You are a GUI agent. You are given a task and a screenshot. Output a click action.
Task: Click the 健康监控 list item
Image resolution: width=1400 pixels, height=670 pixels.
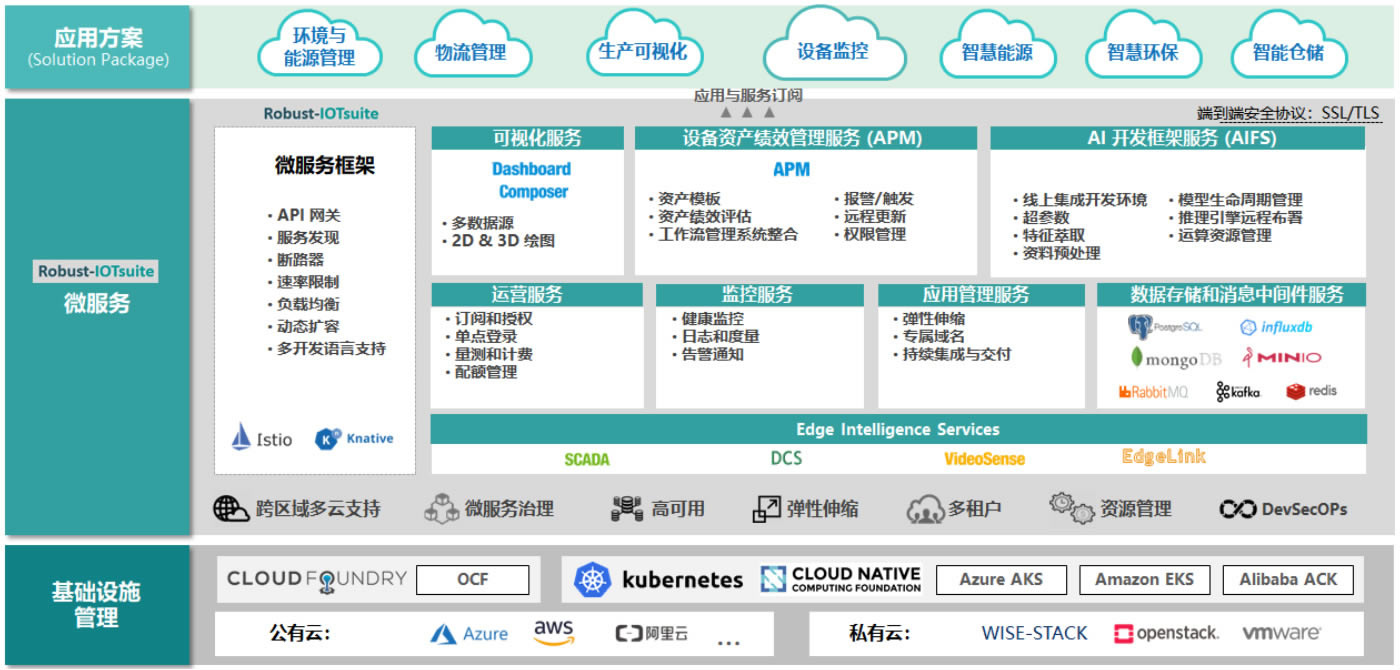pos(707,318)
